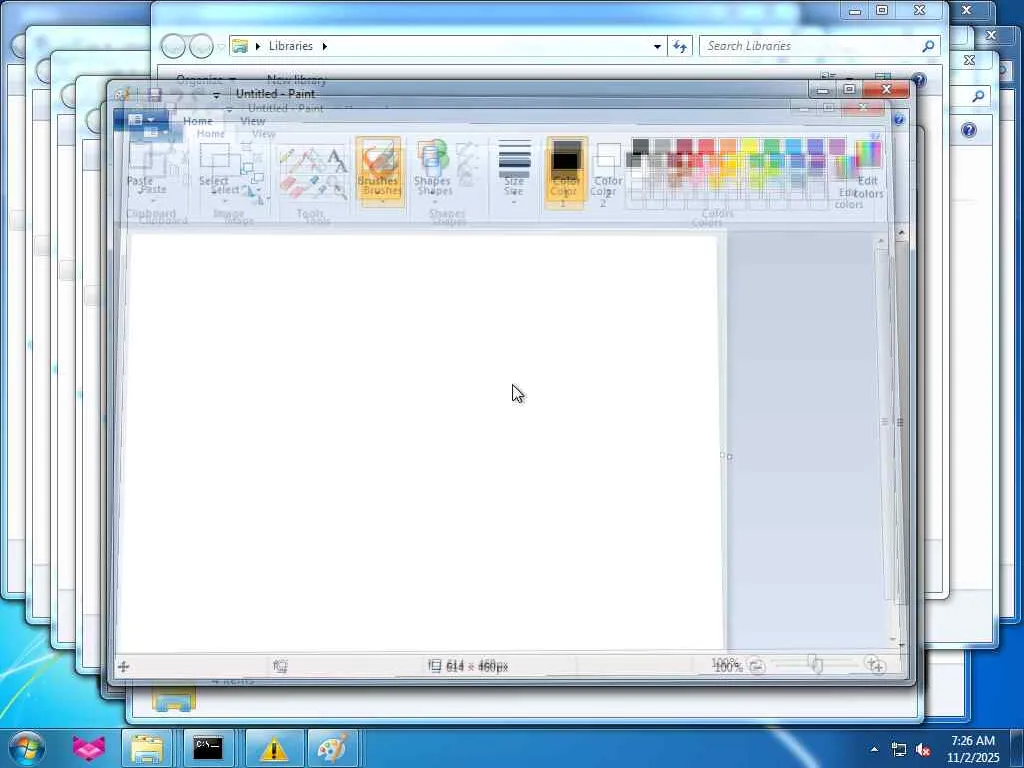Switch to the View ribbon tab in Paint
Image resolution: width=1024 pixels, height=768 pixels.
pyautogui.click(x=253, y=121)
